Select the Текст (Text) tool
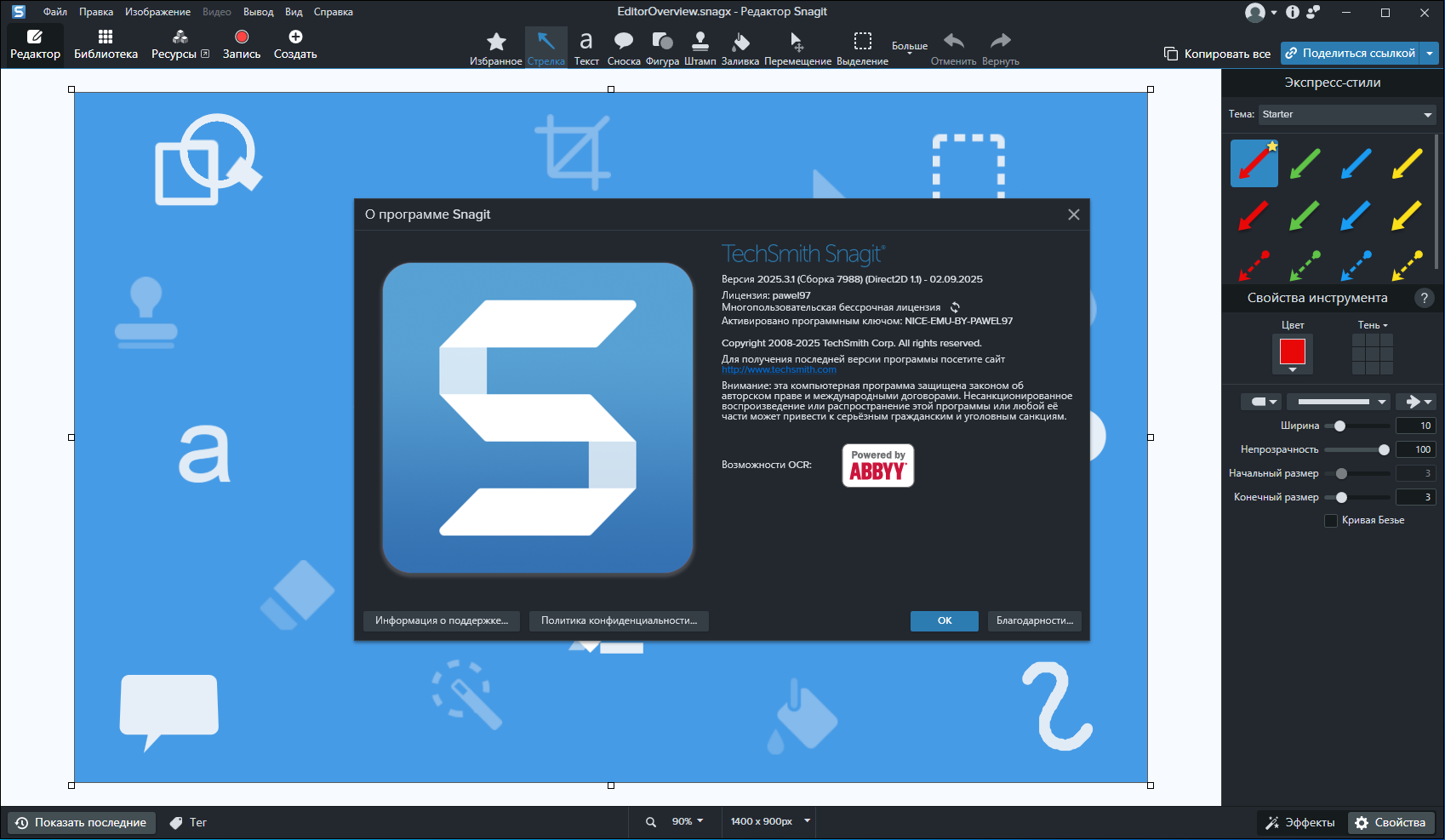 (x=586, y=48)
